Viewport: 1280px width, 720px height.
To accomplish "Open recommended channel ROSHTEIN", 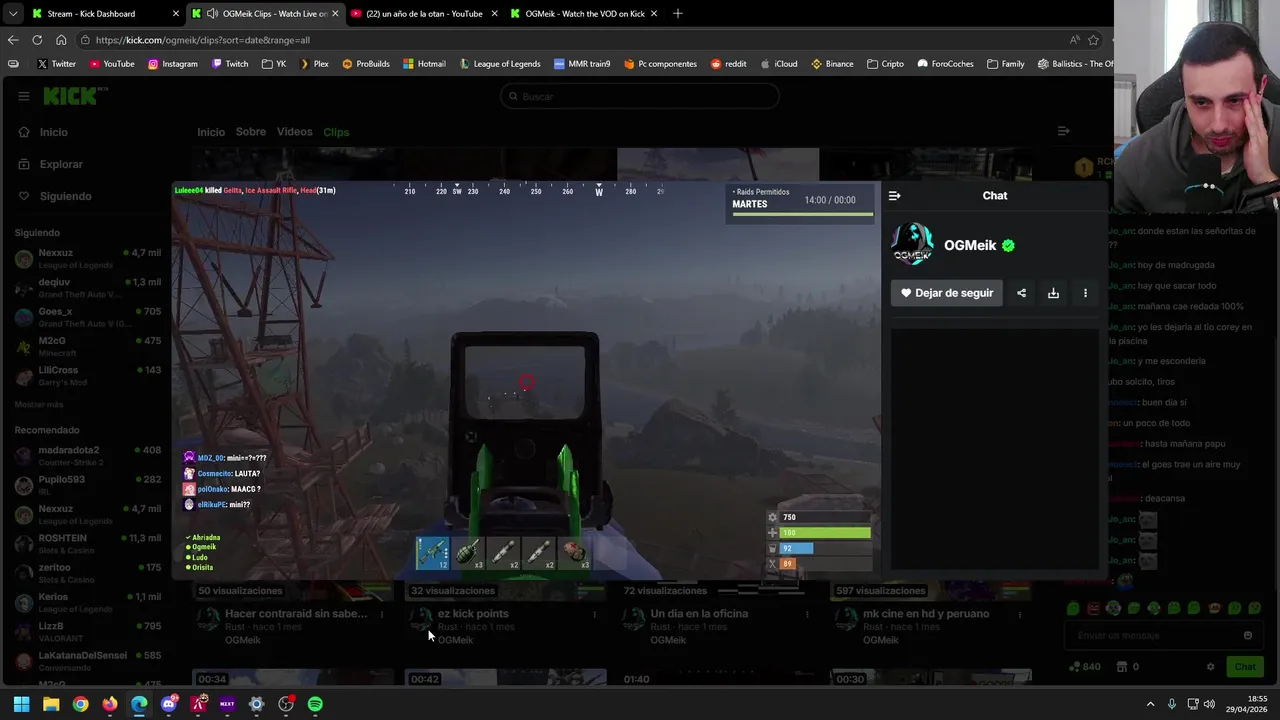I will click(x=88, y=543).
